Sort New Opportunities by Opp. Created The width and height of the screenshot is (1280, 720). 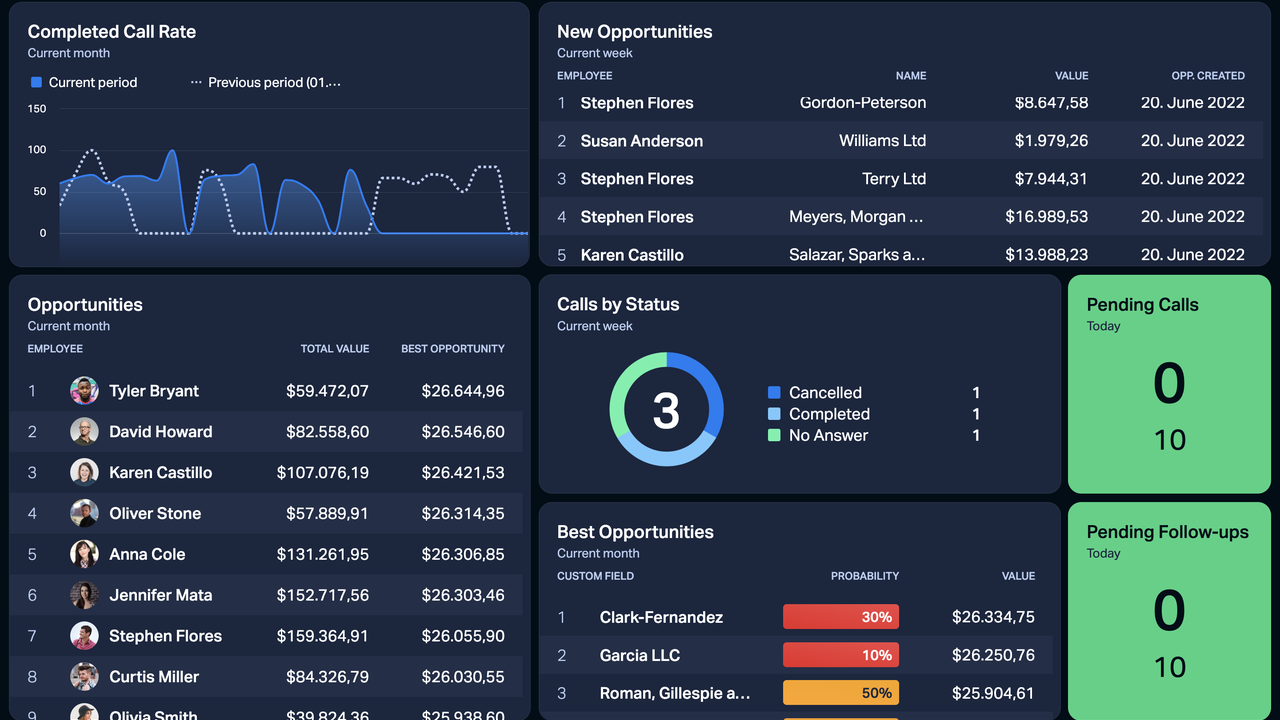tap(1207, 76)
